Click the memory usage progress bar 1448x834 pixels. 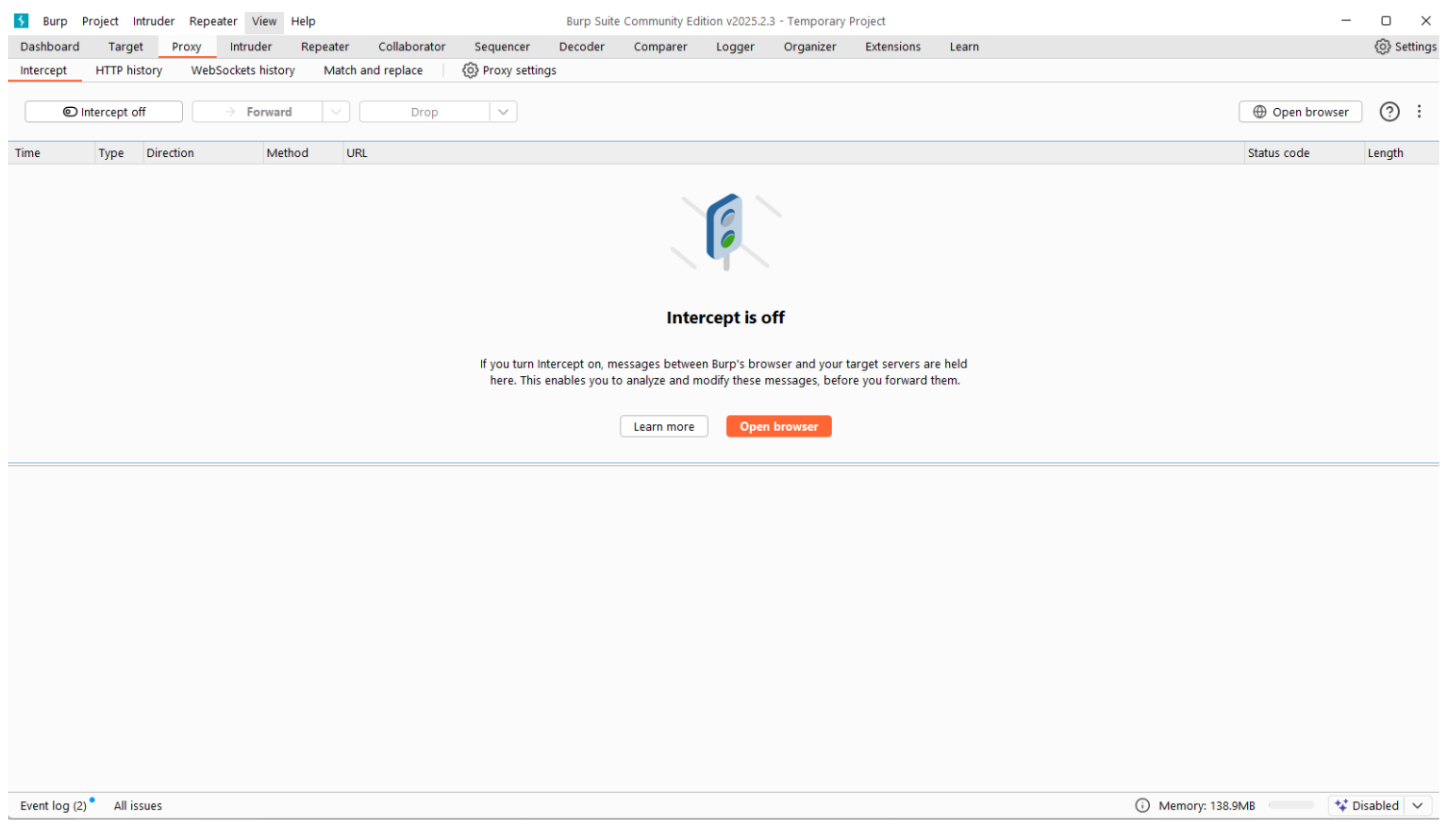1291,805
